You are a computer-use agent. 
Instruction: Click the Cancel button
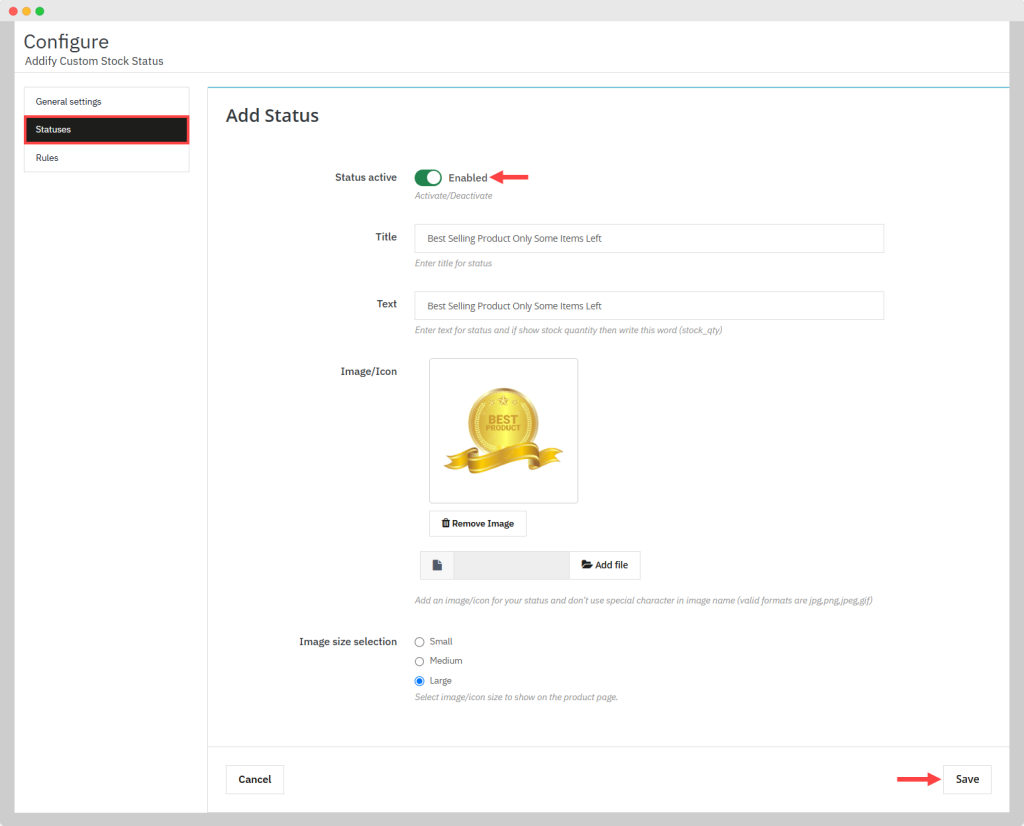pyautogui.click(x=255, y=780)
